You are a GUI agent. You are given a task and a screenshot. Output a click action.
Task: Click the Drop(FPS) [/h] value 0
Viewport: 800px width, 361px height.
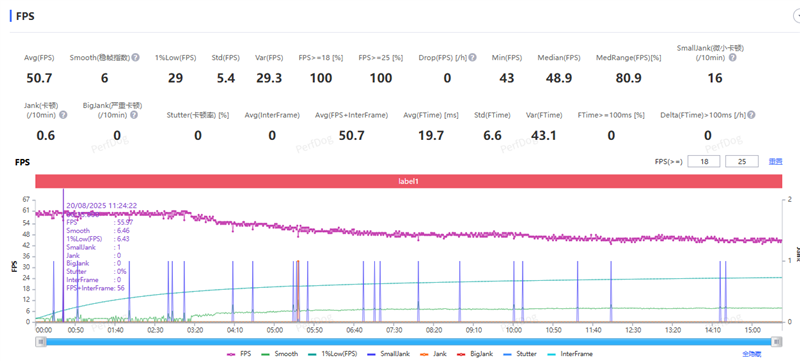pos(447,78)
